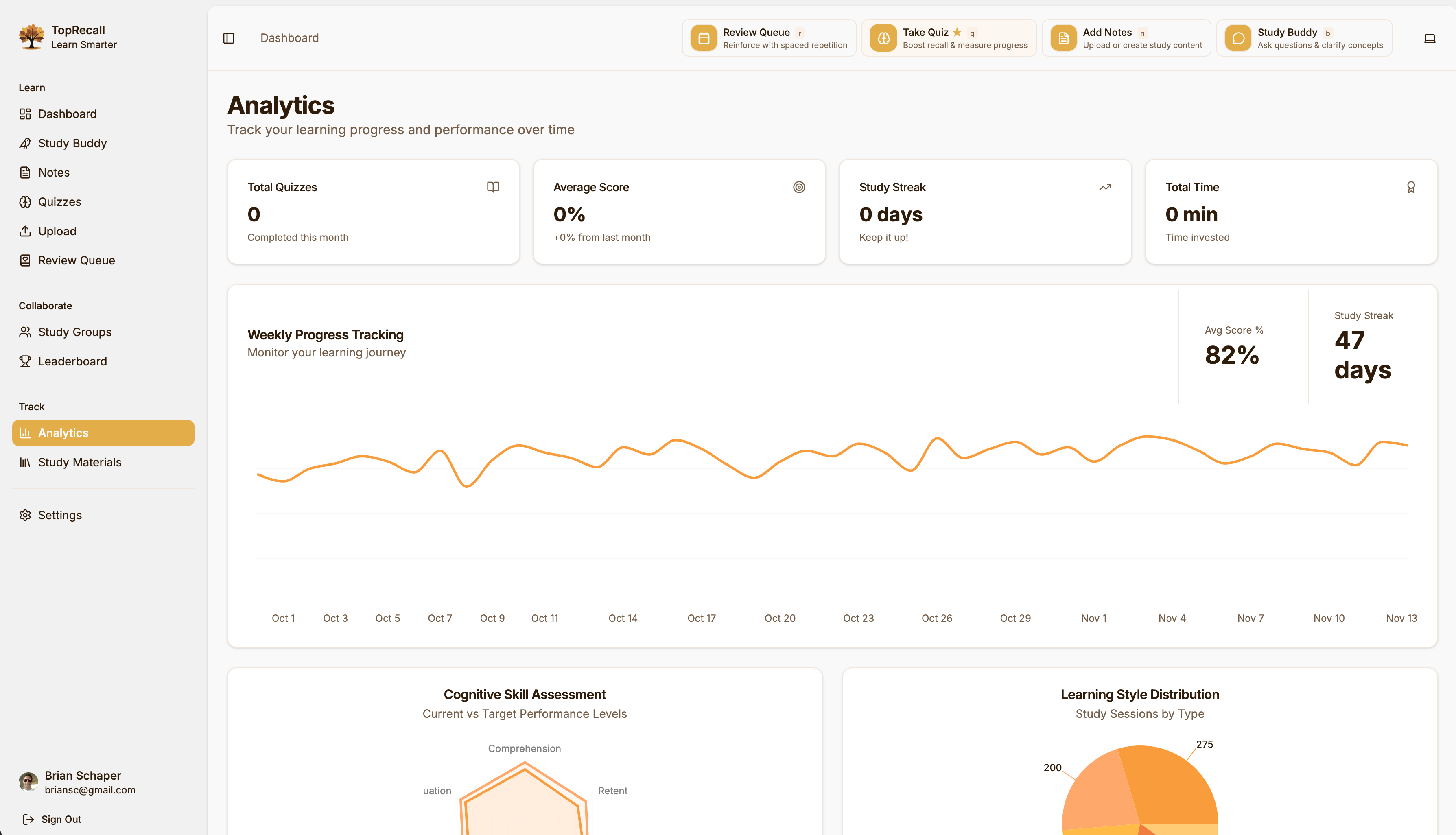Click the Add Notes file icon in header

click(x=1063, y=38)
